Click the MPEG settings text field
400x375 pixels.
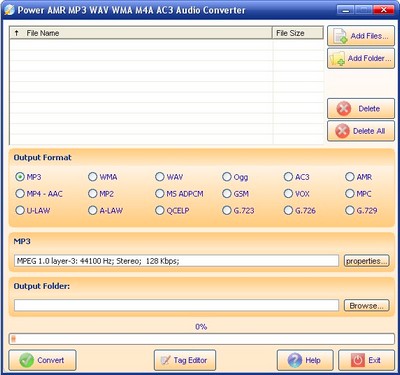[x=176, y=261]
